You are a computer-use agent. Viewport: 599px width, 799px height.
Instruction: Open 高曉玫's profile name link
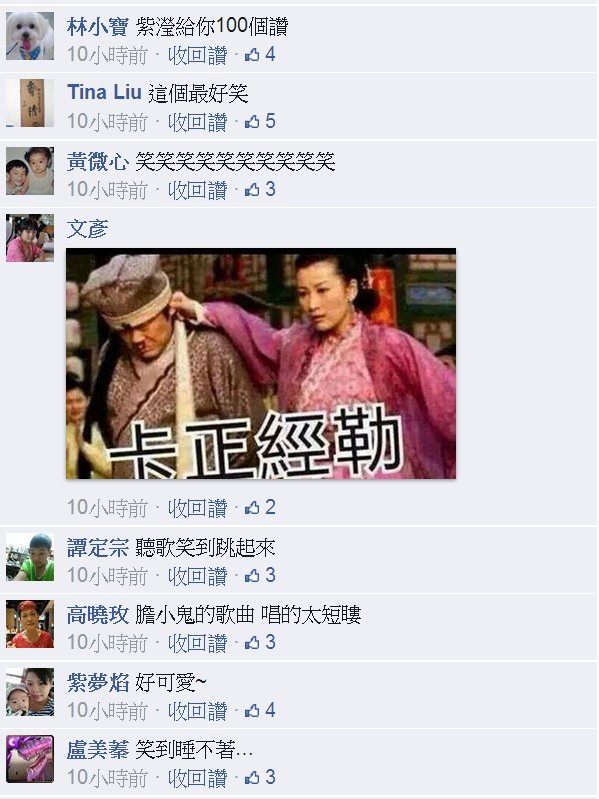pyautogui.click(x=97, y=616)
